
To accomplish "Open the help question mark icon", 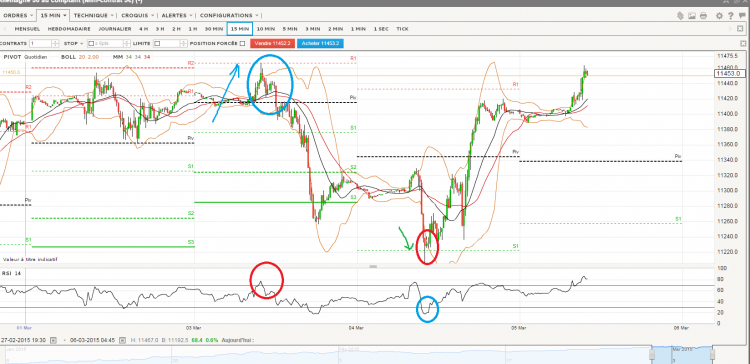I will tap(730, 16).
